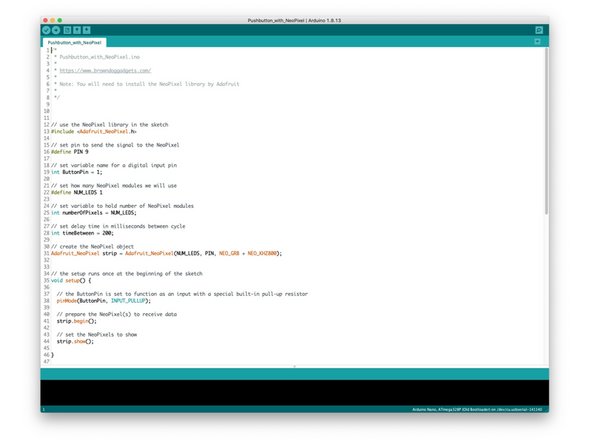Click 'int numberOfPixels = NUM_LEDS;' line
The width and height of the screenshot is (592, 444).
click(94, 213)
